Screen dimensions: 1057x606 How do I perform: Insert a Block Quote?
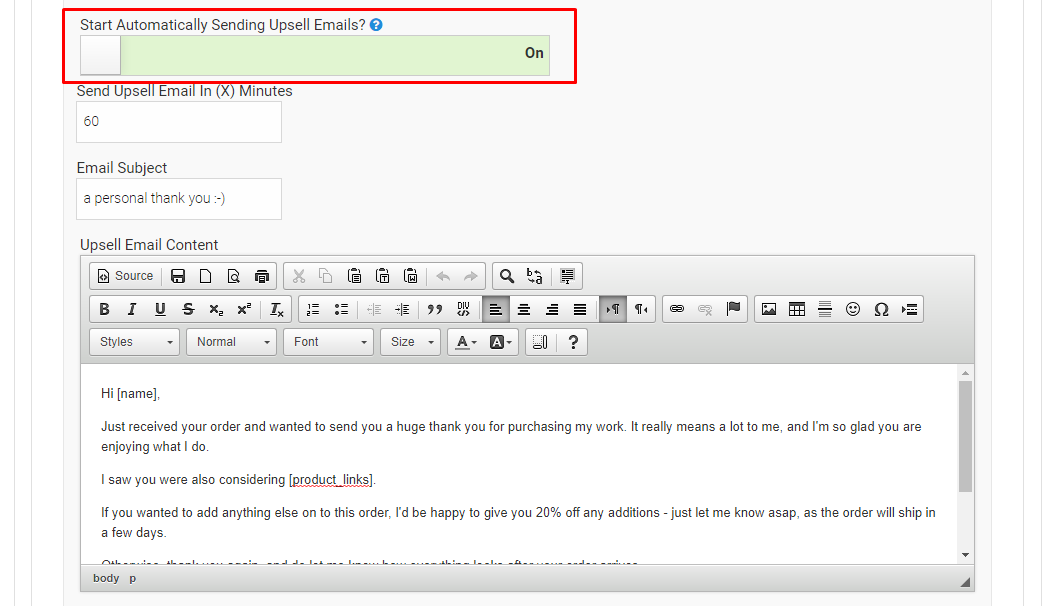[x=435, y=309]
